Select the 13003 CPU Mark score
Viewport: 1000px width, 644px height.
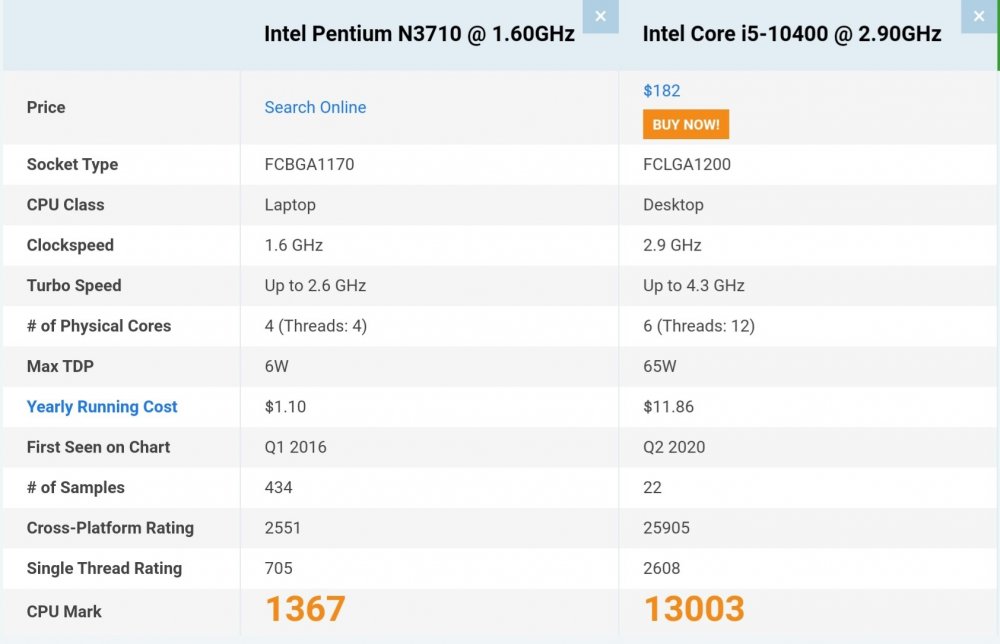694,609
